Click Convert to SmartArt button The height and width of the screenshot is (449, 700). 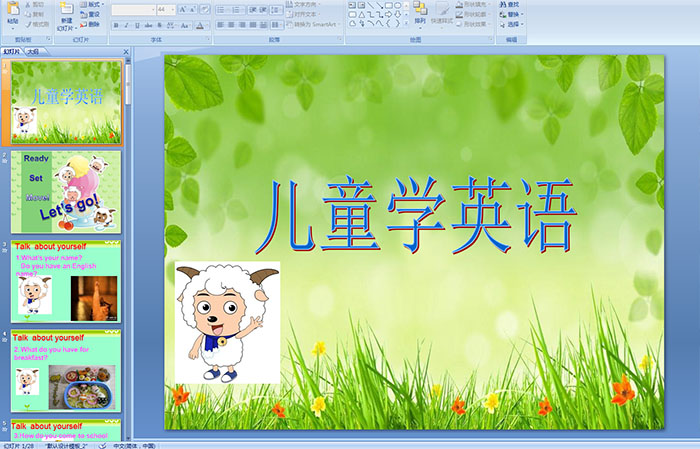[x=314, y=24]
